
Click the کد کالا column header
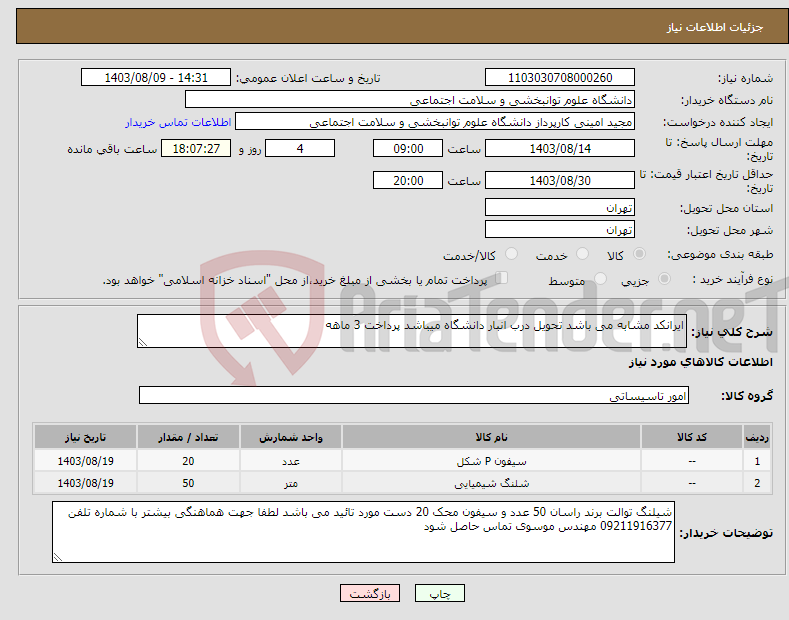coord(692,437)
